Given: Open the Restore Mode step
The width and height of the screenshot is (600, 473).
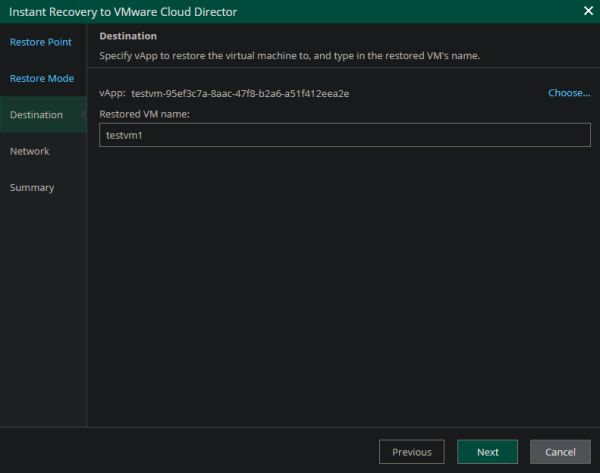Looking at the screenshot, I should pyautogui.click(x=42, y=78).
